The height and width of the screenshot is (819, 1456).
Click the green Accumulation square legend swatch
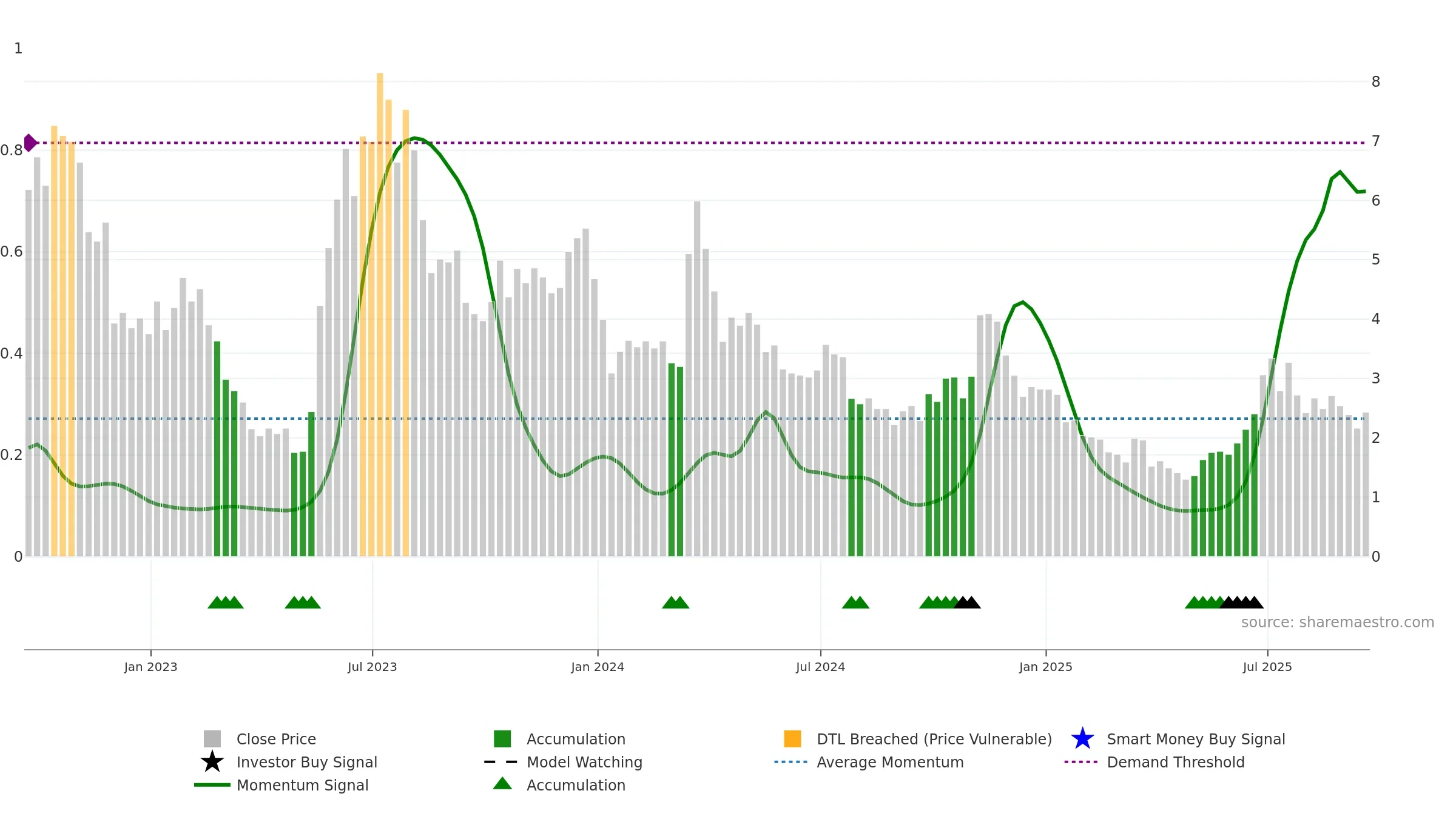[502, 739]
